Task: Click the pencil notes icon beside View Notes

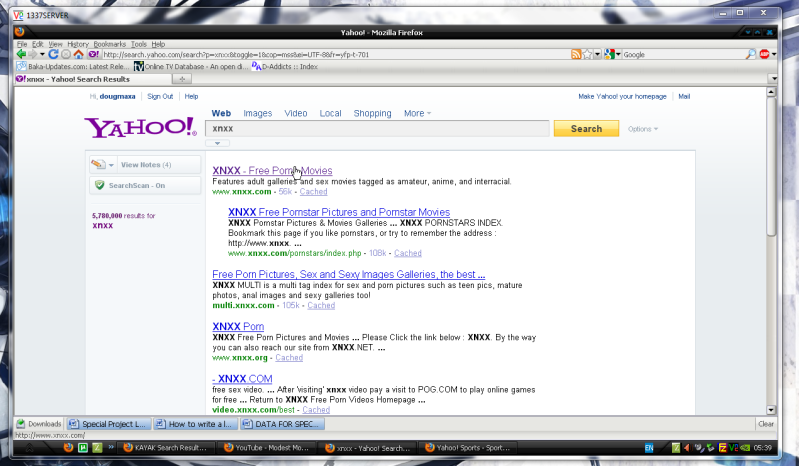Action: pos(98,165)
